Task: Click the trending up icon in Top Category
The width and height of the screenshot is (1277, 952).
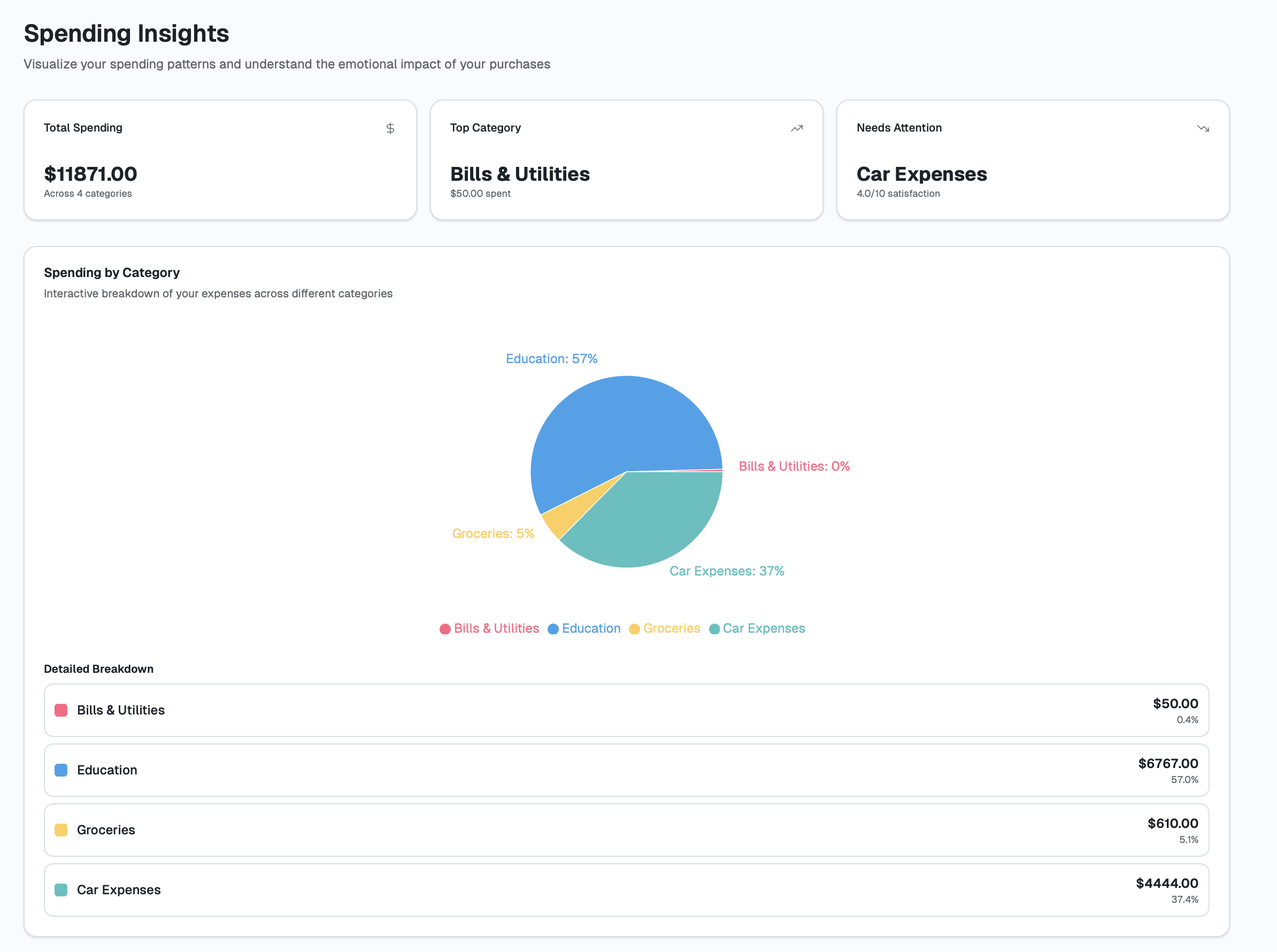Action: [x=796, y=128]
